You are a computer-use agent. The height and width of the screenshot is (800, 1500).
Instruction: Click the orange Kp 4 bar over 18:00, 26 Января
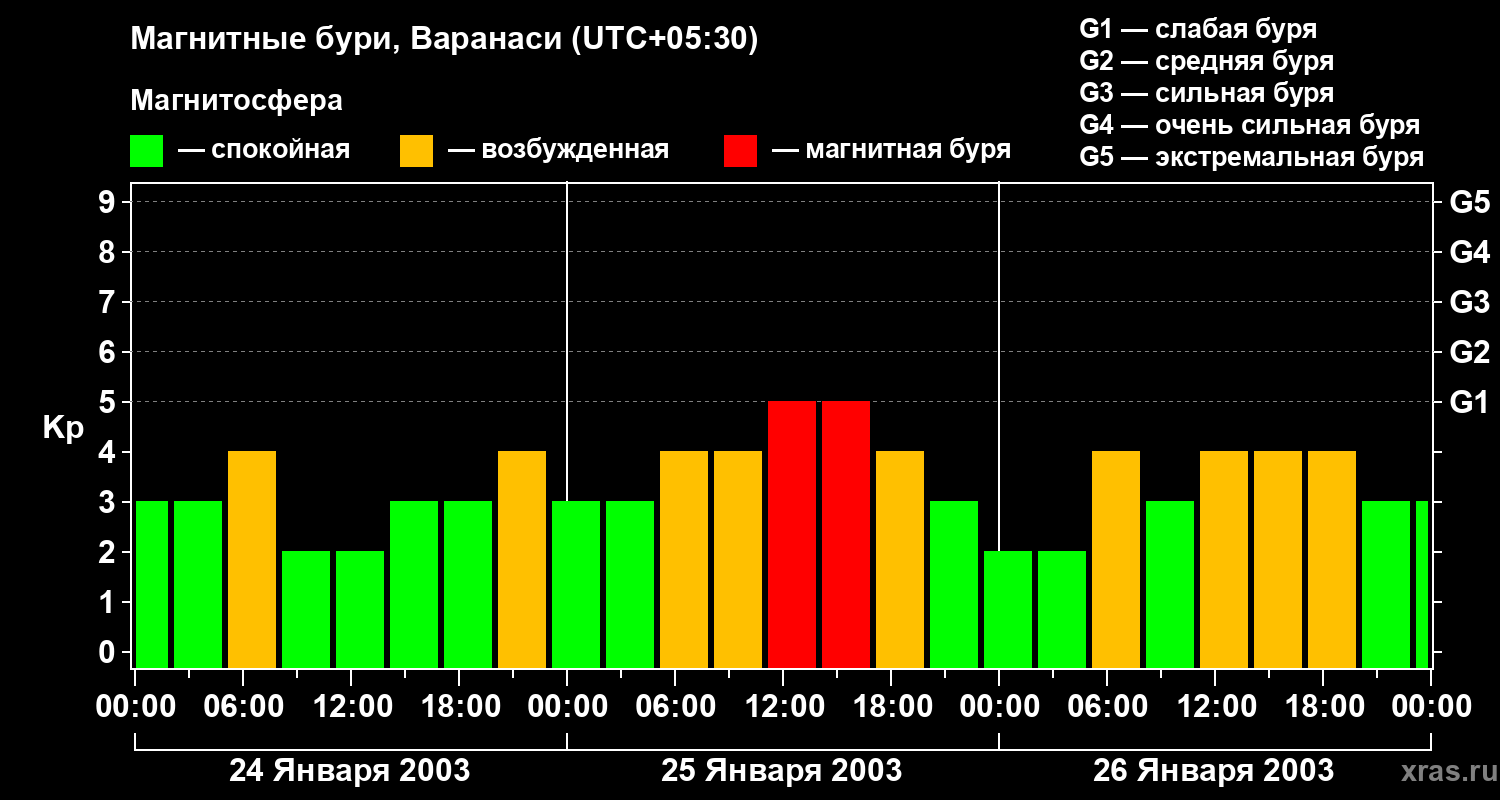(1332, 559)
